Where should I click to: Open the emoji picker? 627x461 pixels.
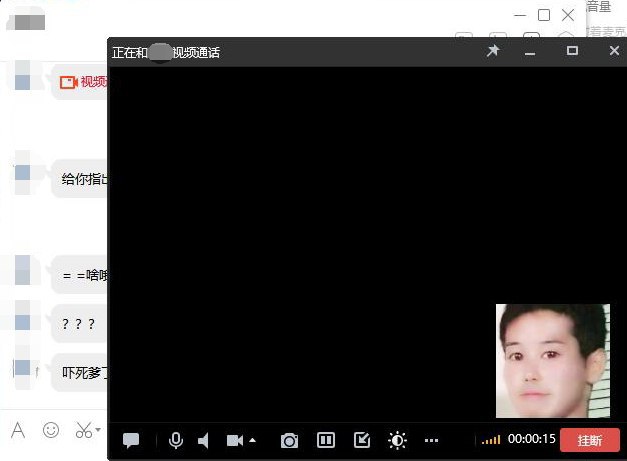(50, 430)
